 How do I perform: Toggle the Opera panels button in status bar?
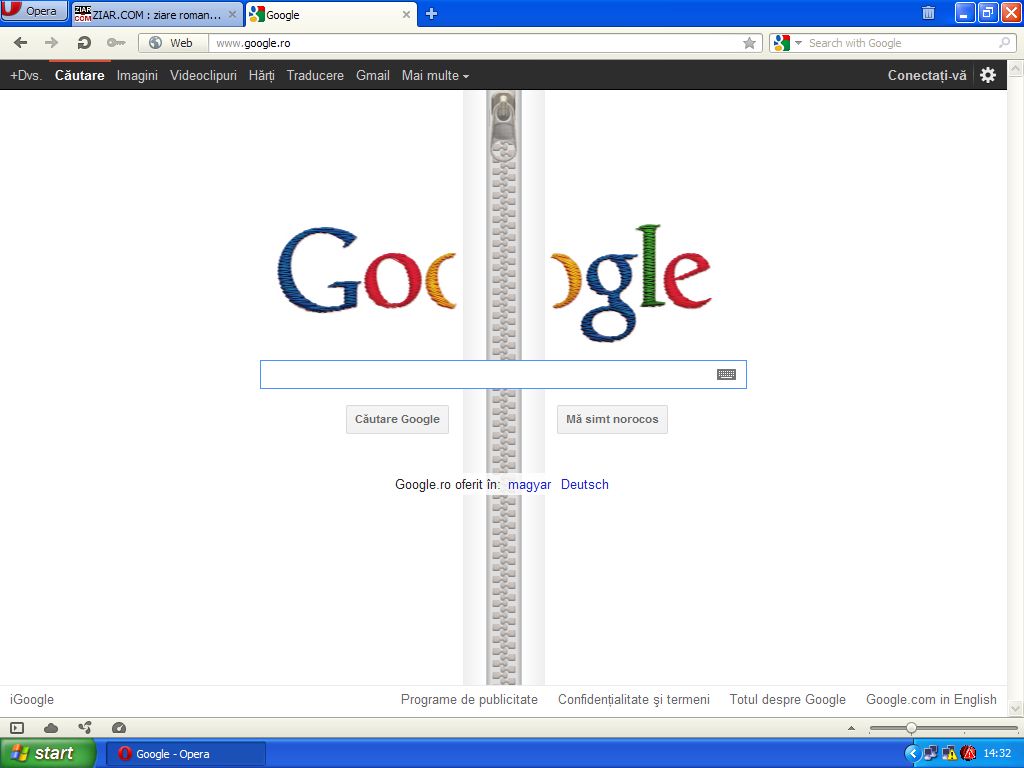17,728
